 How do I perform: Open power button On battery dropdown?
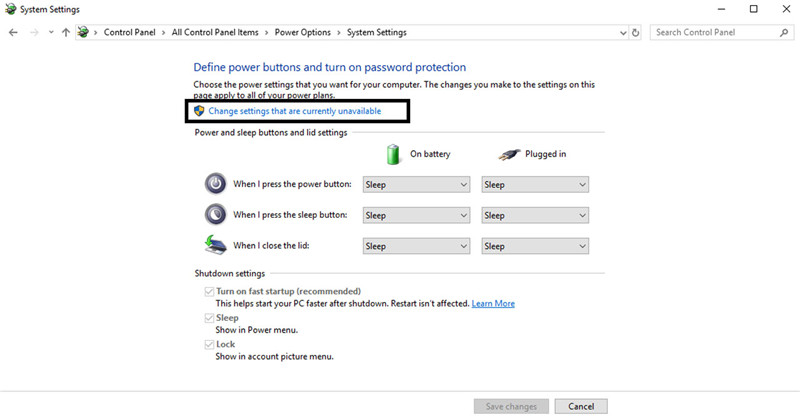tap(415, 184)
